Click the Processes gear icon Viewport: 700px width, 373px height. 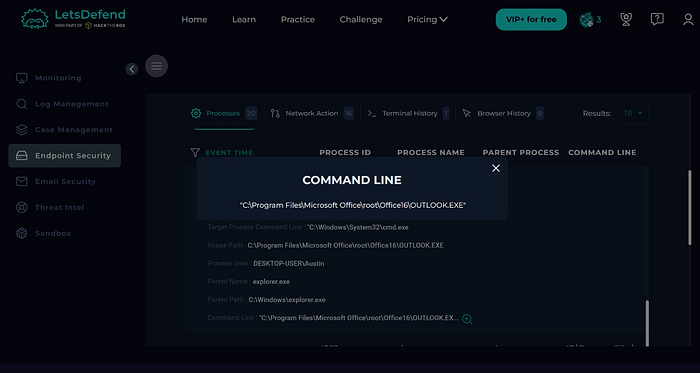[196, 113]
